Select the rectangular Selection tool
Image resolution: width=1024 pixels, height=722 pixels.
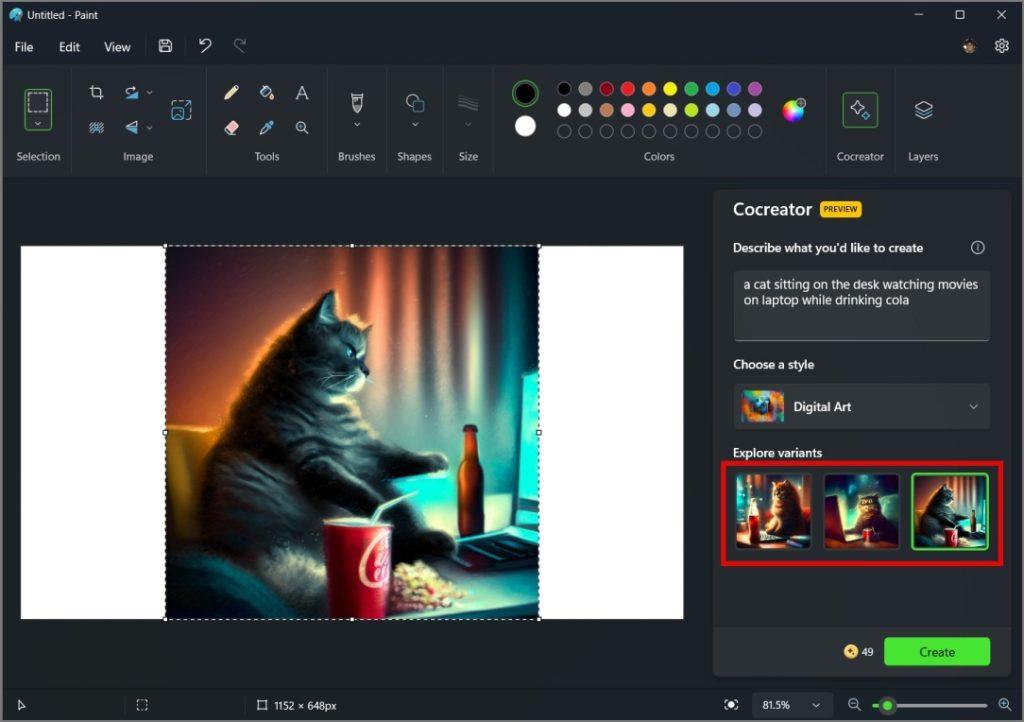(x=38, y=103)
